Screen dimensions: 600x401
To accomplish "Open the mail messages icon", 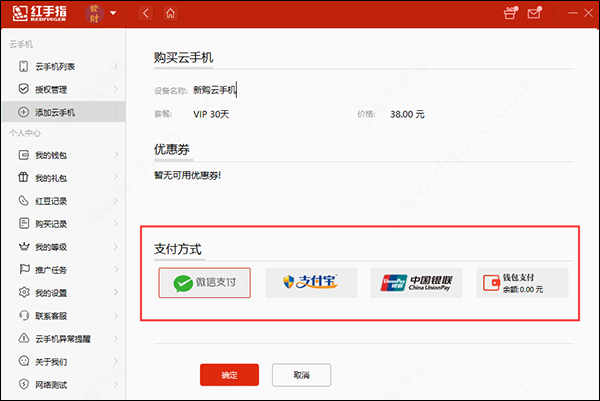I will click(535, 13).
